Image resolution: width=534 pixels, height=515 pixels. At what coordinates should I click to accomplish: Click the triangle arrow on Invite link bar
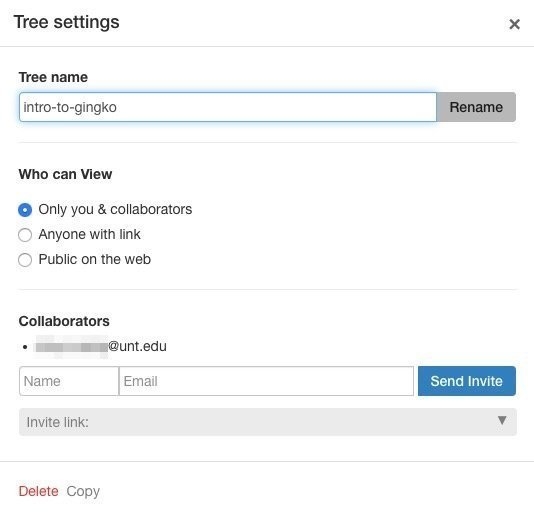(502, 420)
